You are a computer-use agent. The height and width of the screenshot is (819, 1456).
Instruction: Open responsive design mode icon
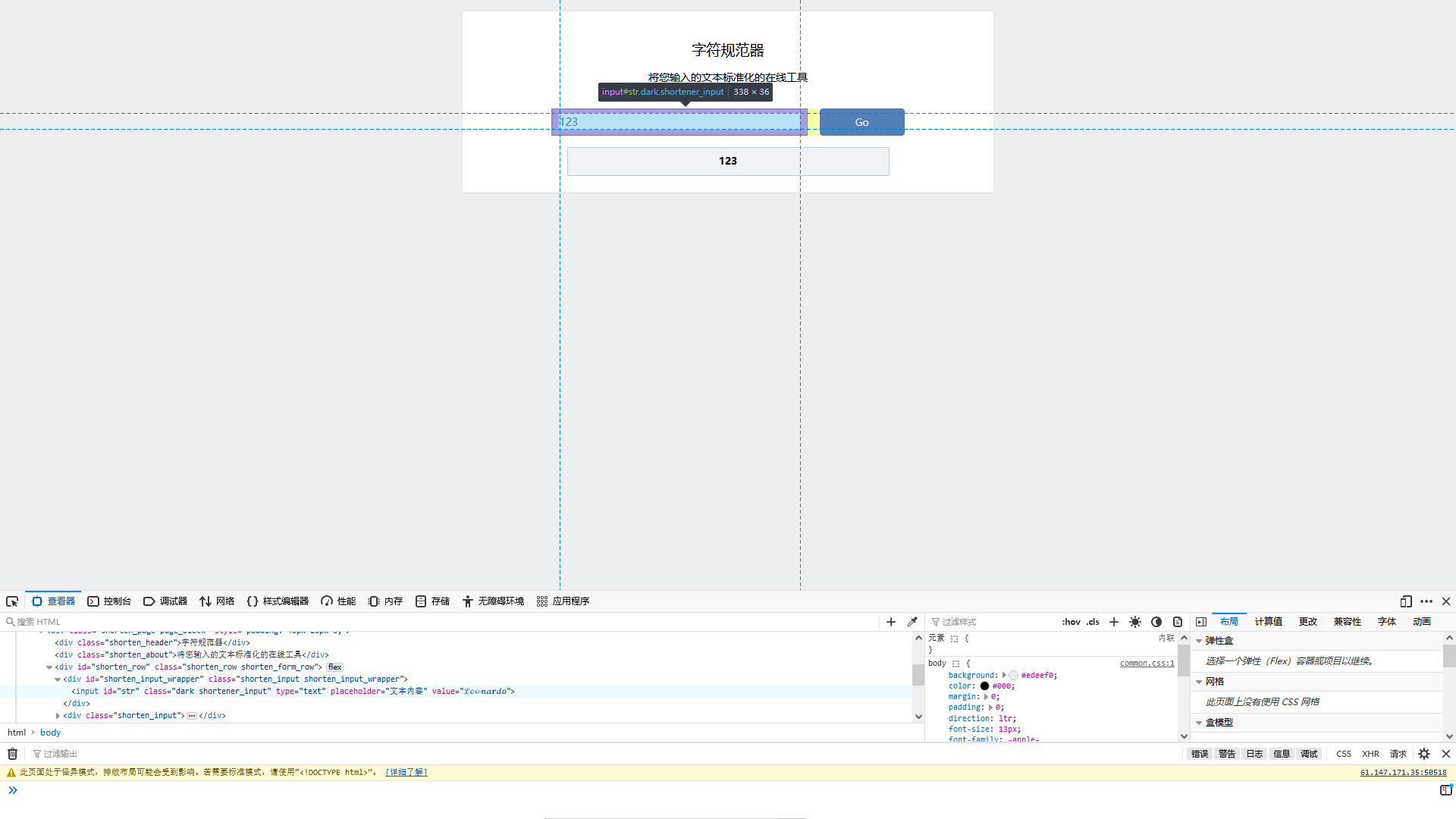[x=1405, y=601]
